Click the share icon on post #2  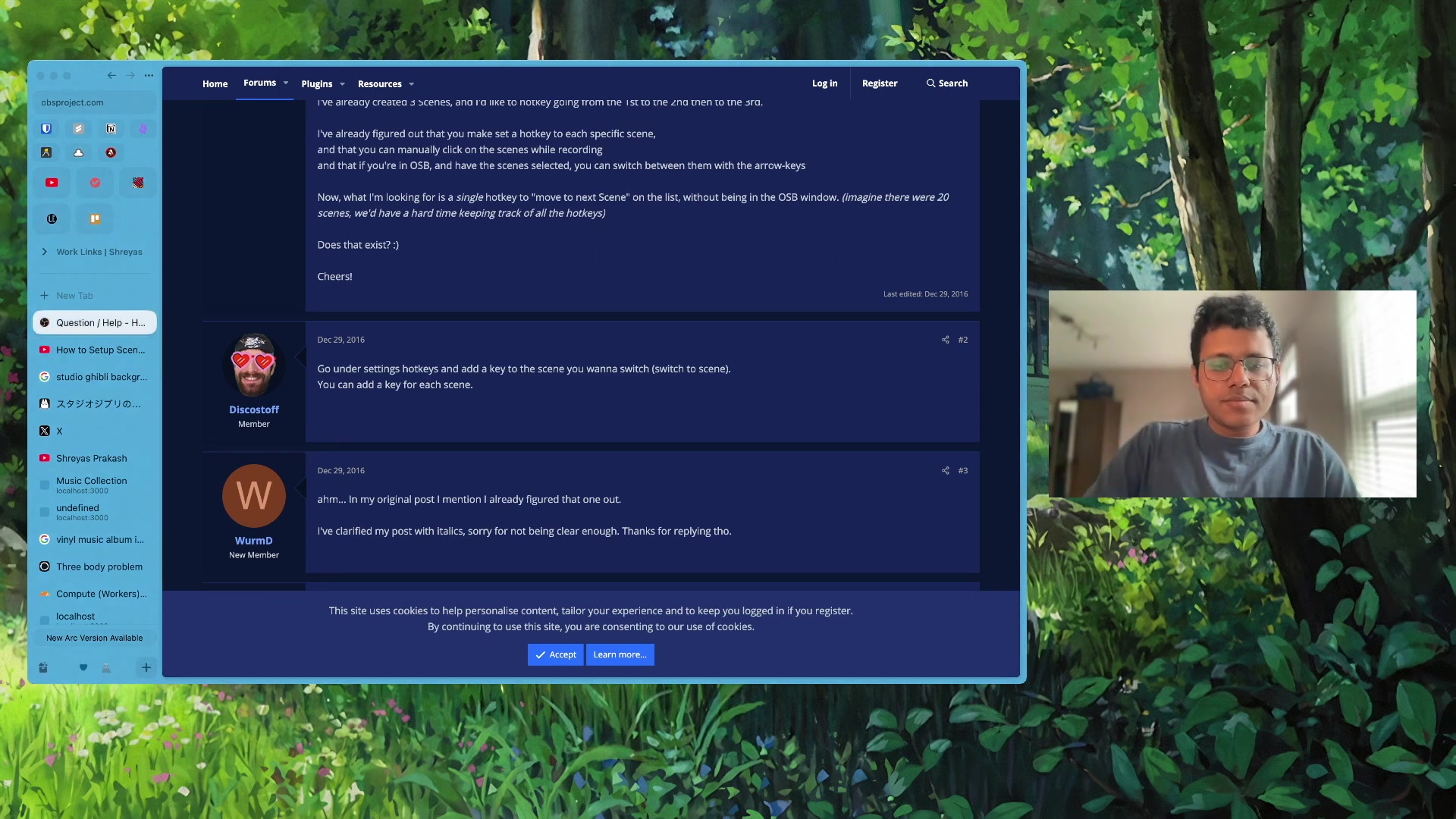coord(946,340)
